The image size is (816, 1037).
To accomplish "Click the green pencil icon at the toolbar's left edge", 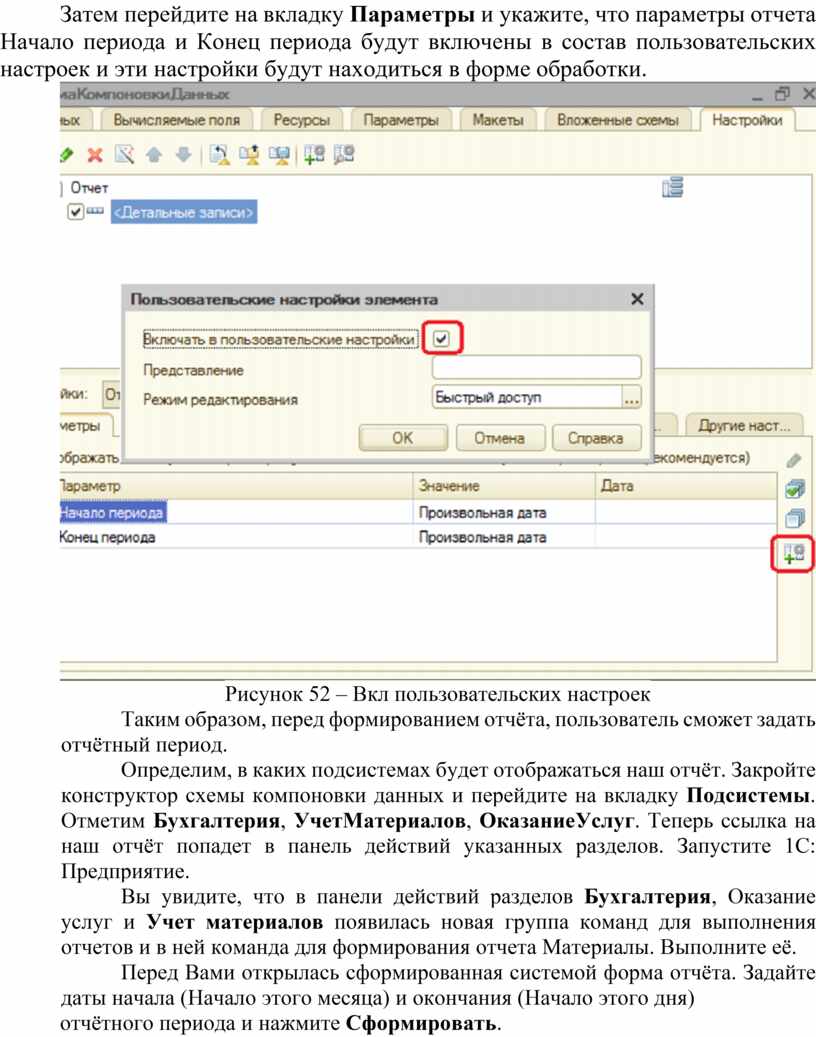I will pos(66,155).
